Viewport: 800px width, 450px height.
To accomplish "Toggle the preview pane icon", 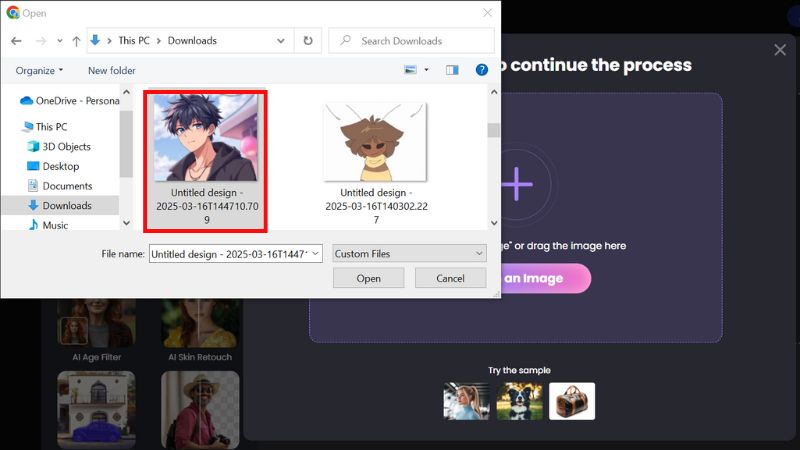I will point(452,70).
